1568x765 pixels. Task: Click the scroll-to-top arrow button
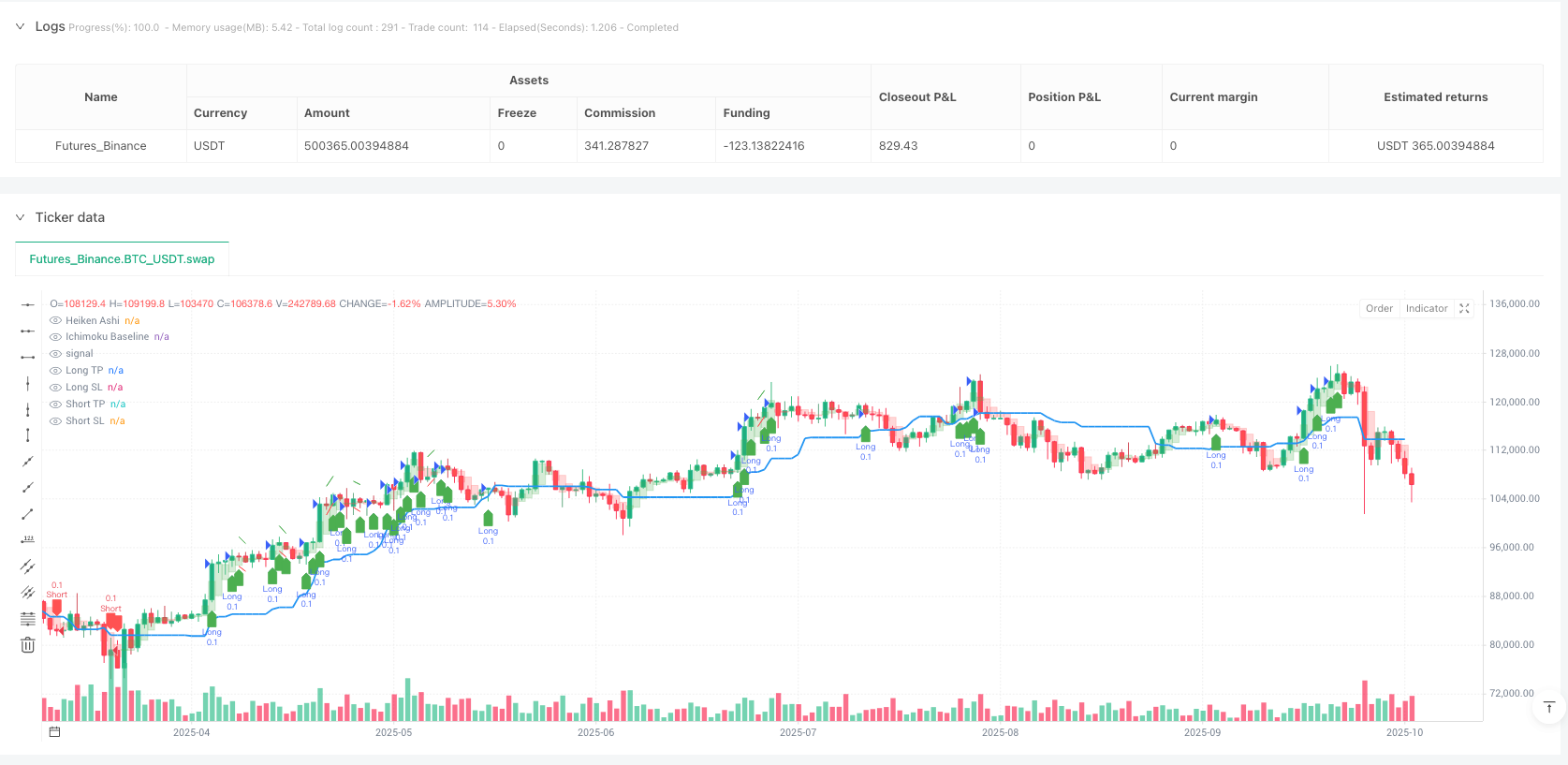coord(1548,707)
